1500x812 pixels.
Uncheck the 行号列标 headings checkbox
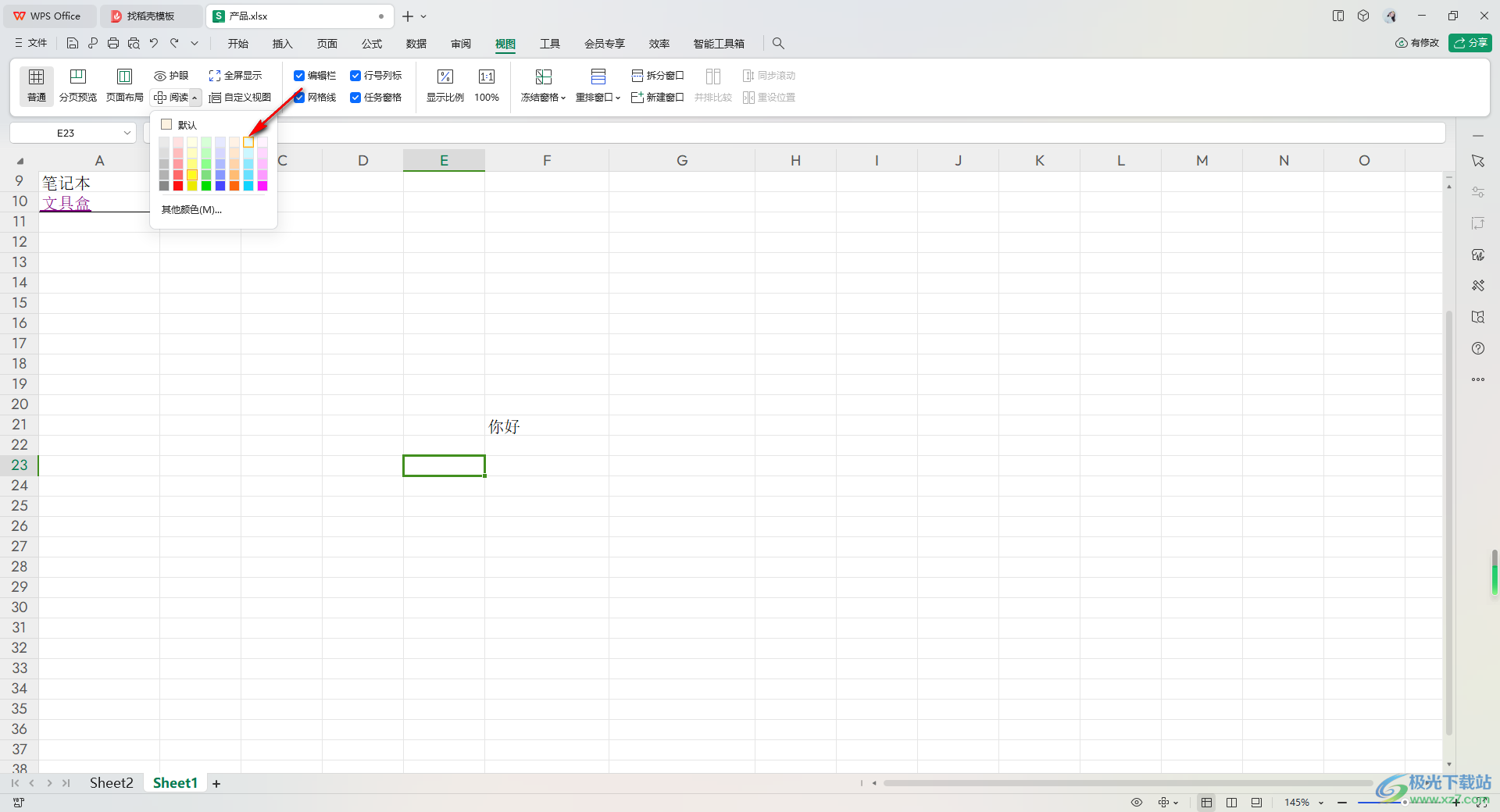[x=355, y=76]
